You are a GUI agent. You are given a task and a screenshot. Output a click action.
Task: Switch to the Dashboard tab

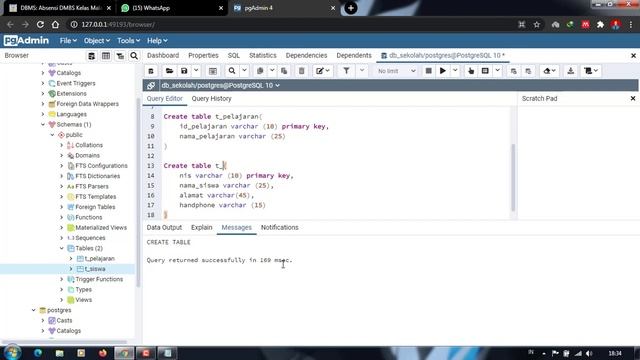click(x=163, y=56)
